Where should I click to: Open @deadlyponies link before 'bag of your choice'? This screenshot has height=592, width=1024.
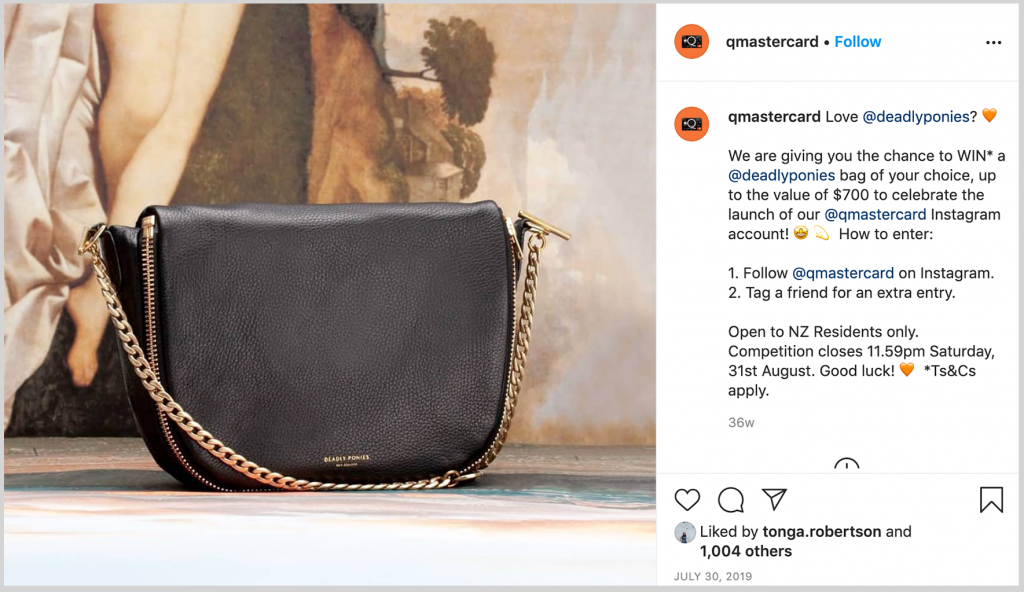(x=781, y=175)
